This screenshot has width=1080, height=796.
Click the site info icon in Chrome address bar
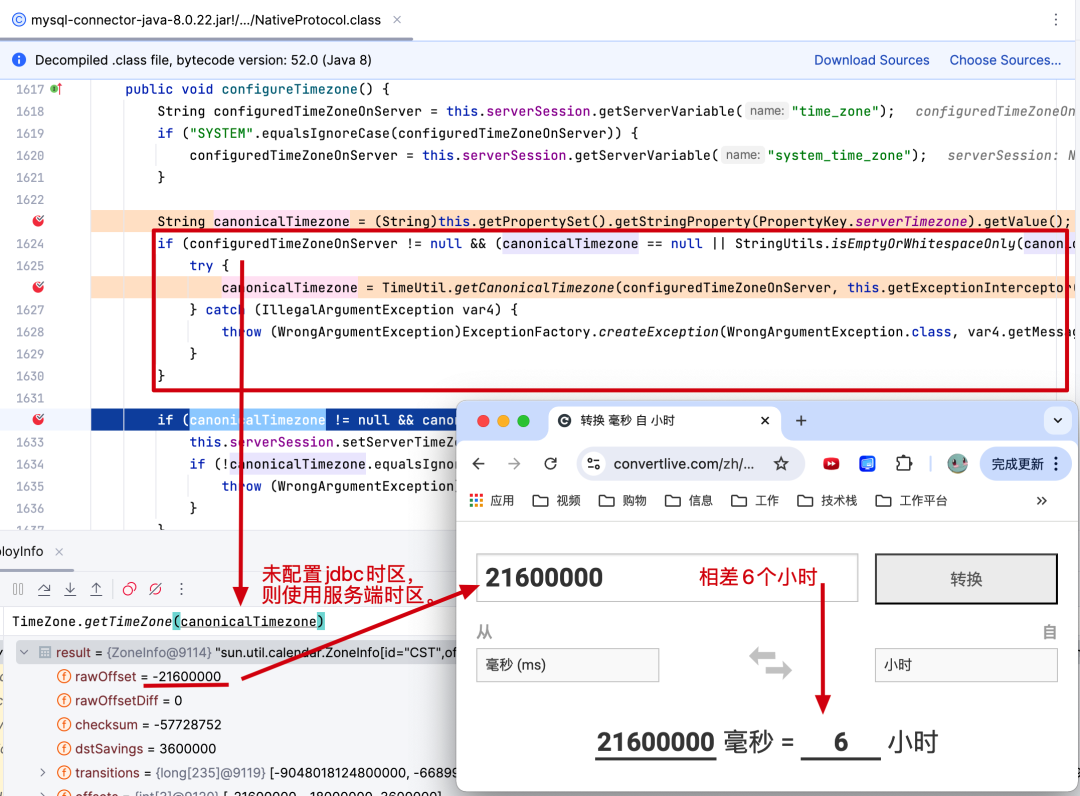coord(593,463)
